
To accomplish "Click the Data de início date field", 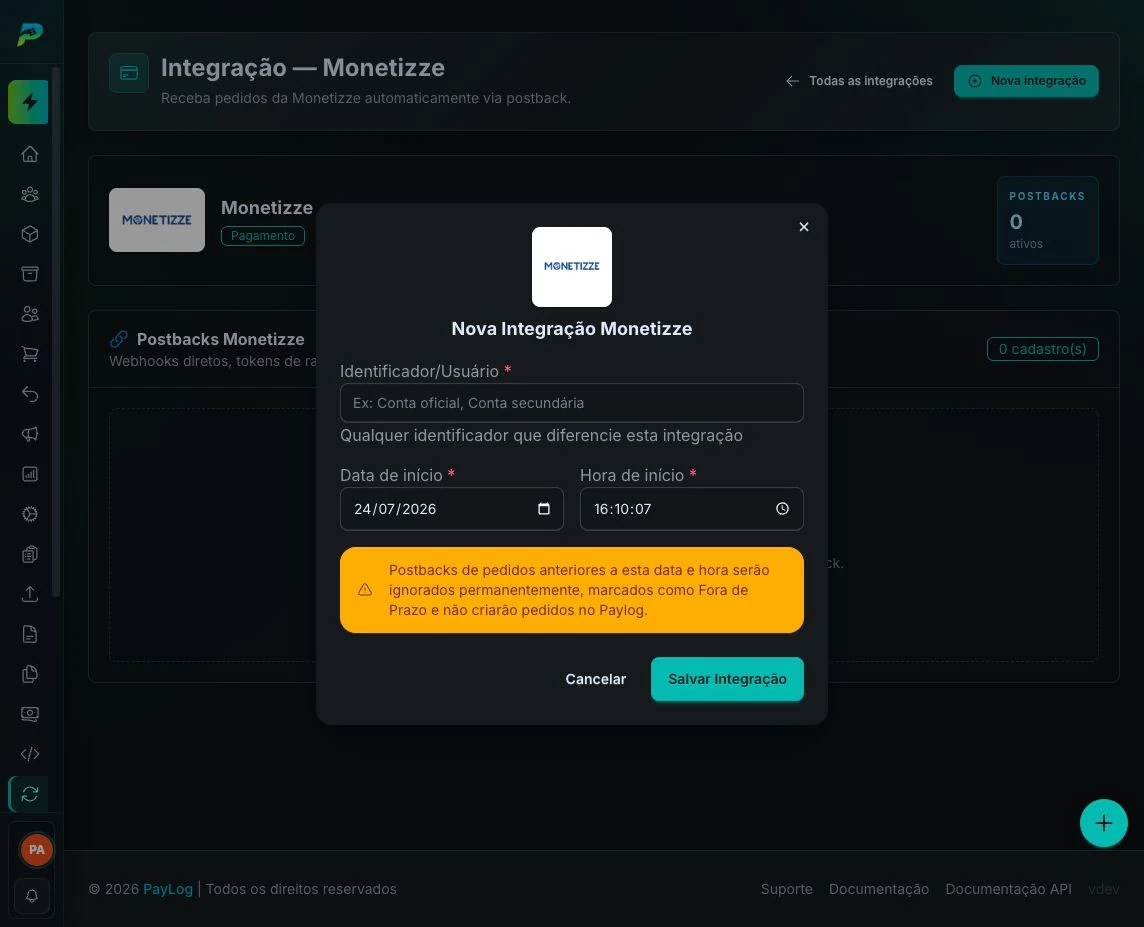I will point(452,508).
